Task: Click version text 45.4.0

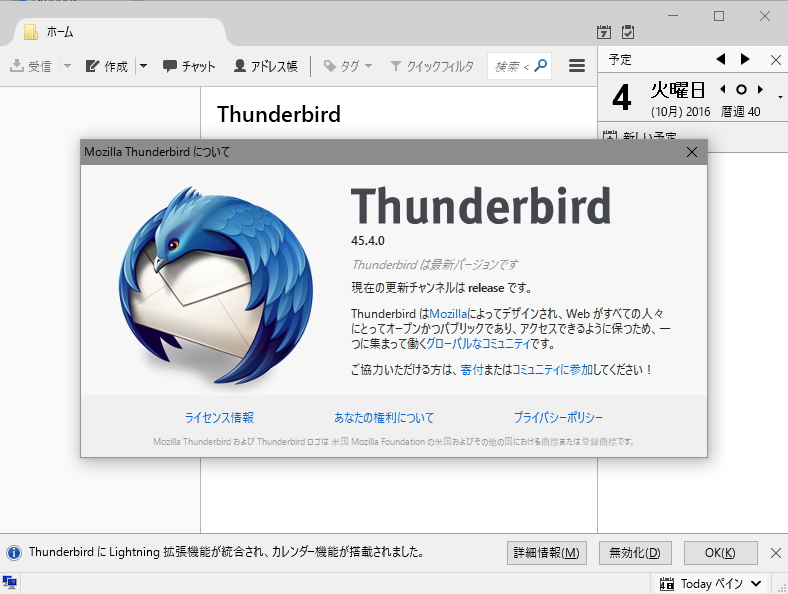Action: [367, 241]
